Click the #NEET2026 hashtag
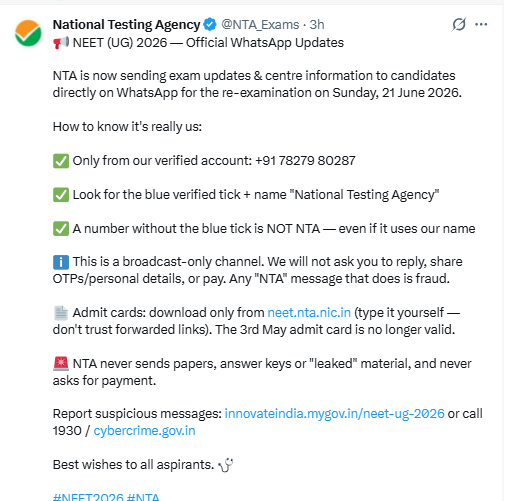Viewport: 517px width, 501px height. (x=88, y=497)
